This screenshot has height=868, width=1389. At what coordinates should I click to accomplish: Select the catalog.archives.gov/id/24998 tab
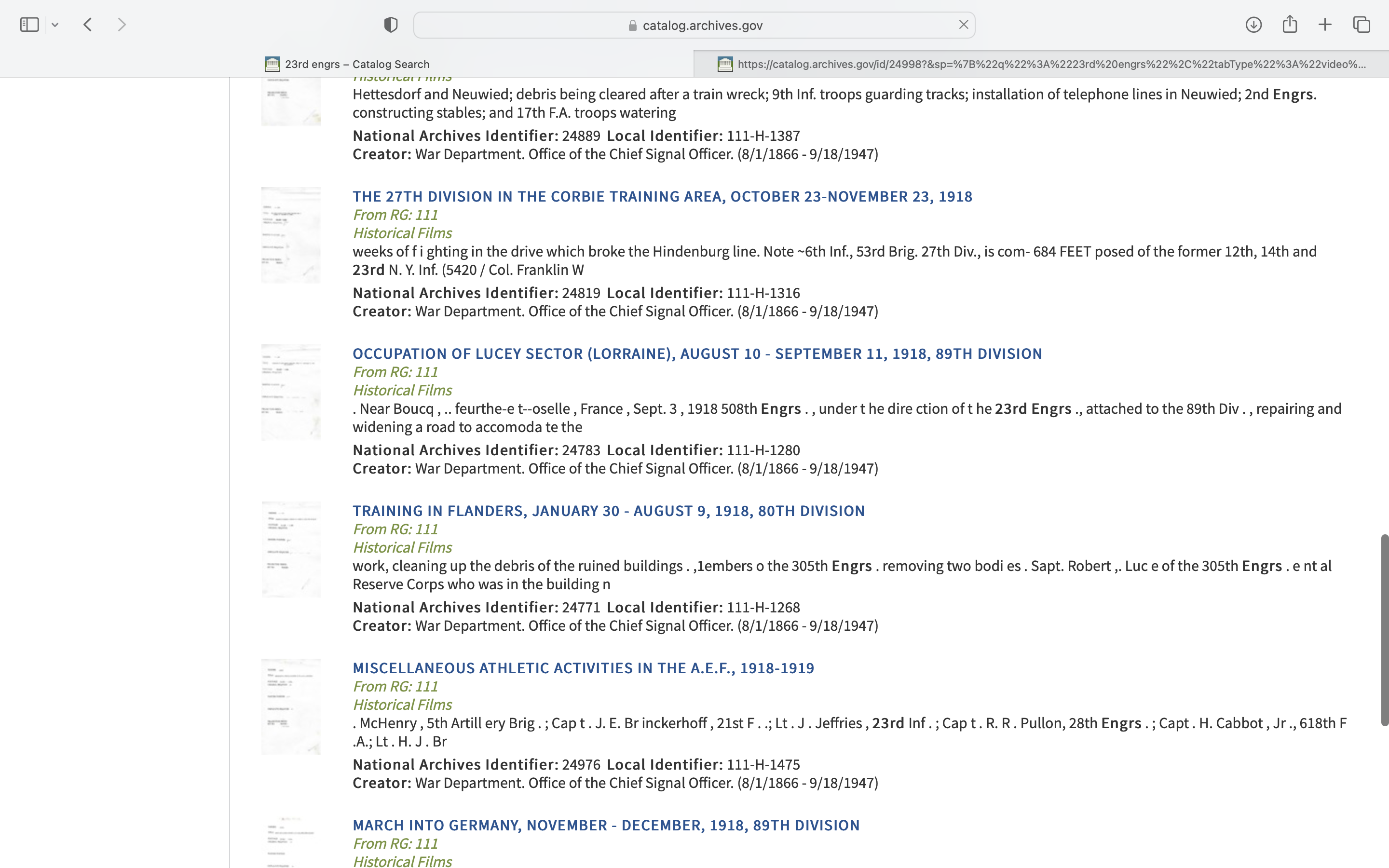coord(1041,64)
